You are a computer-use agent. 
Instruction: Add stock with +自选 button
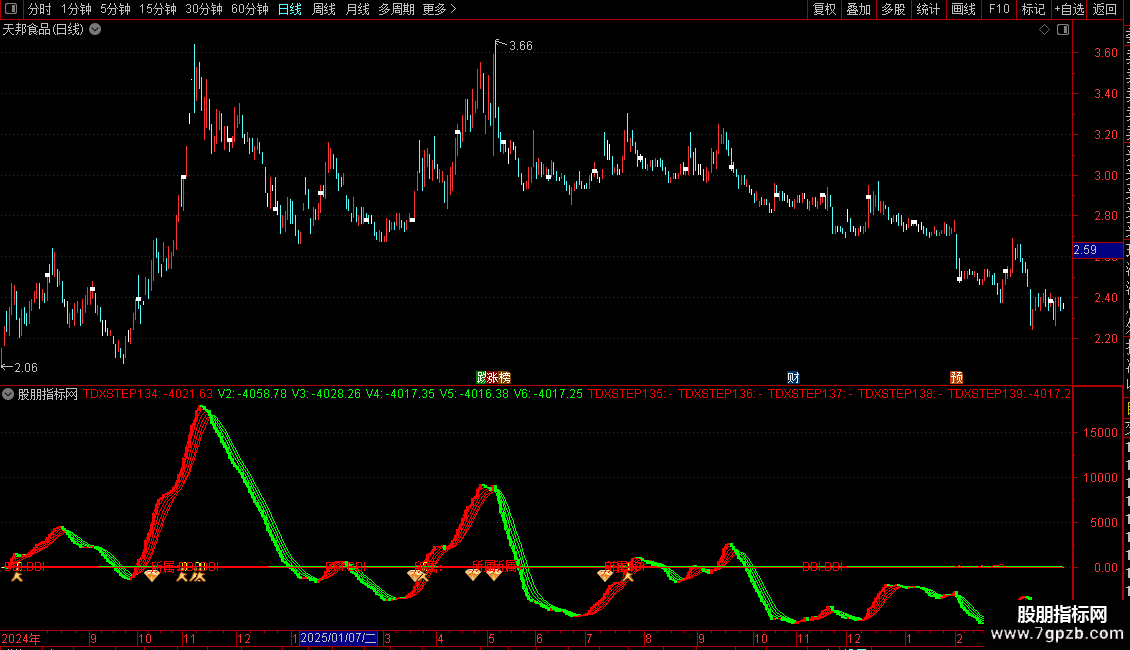pos(1069,9)
